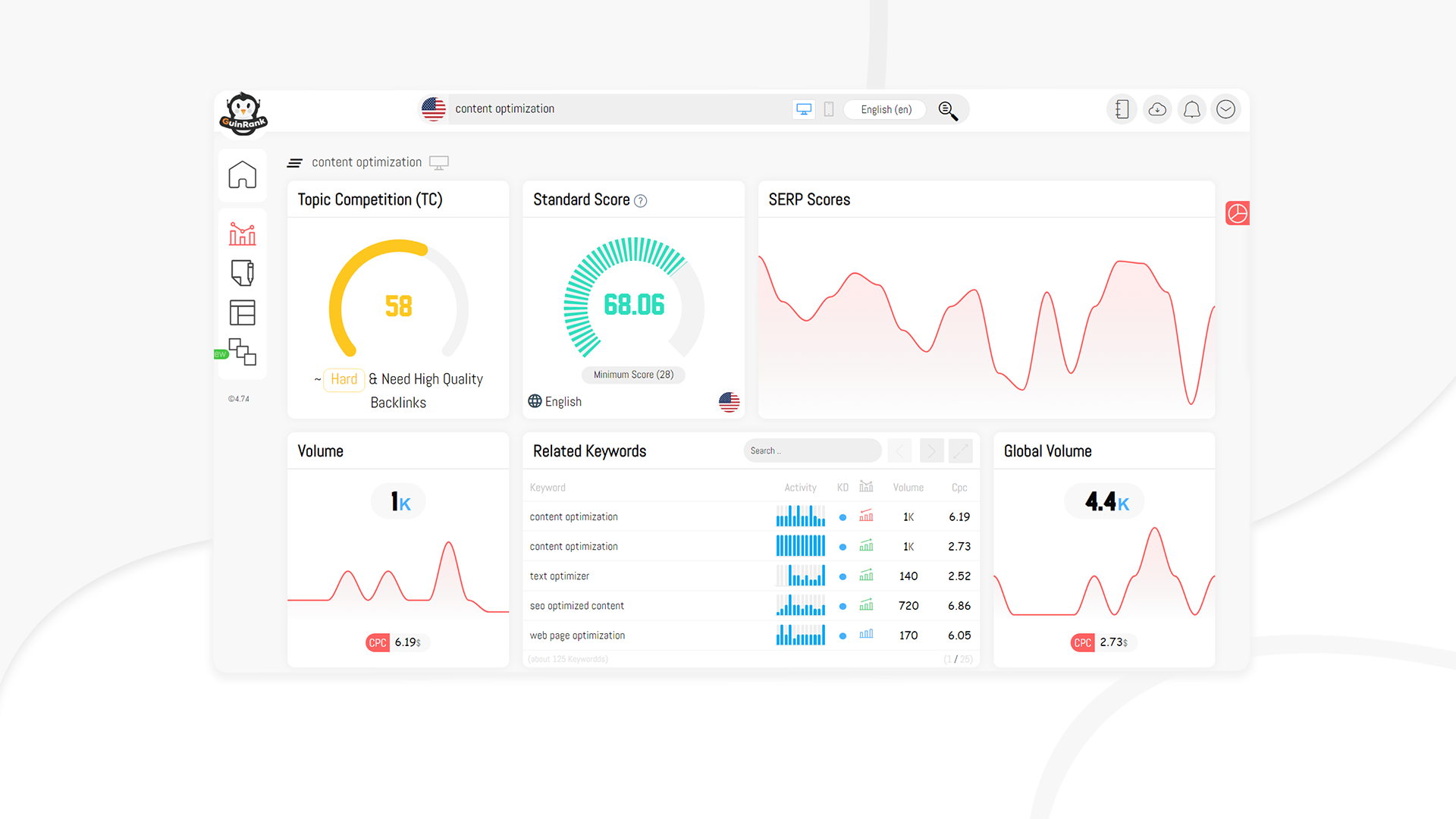The width and height of the screenshot is (1456, 819).
Task: Click CPC 6.19$ tag in Volume card
Action: coord(397,642)
